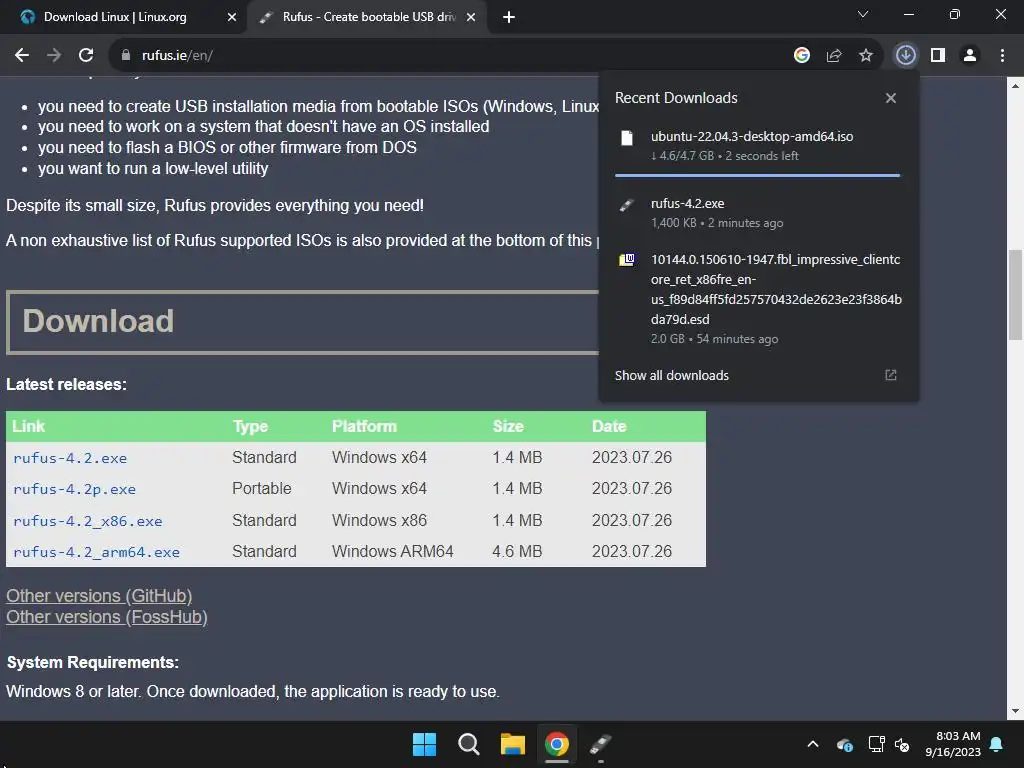Toggle the Chrome downloads toolbar button
The width and height of the screenshot is (1024, 768).
coord(905,56)
